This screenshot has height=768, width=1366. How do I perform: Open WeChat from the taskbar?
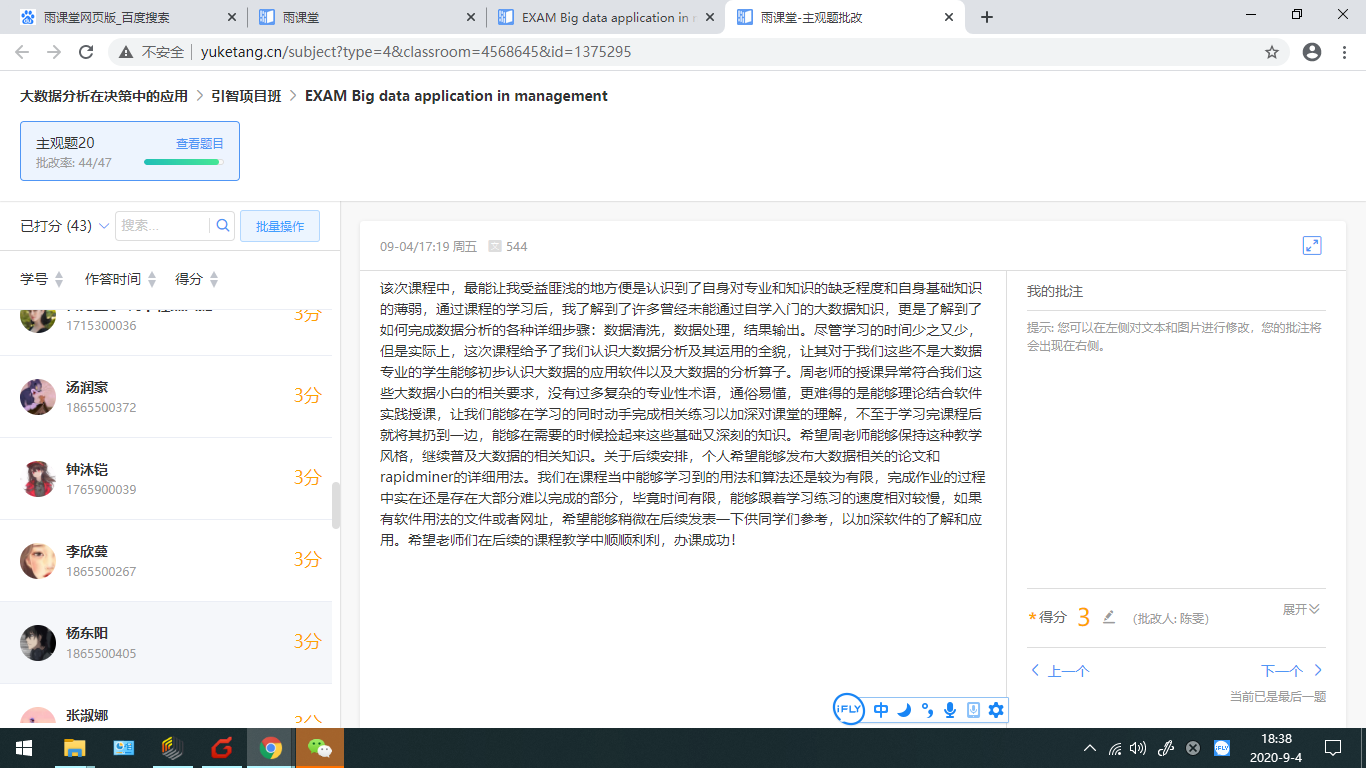click(320, 748)
